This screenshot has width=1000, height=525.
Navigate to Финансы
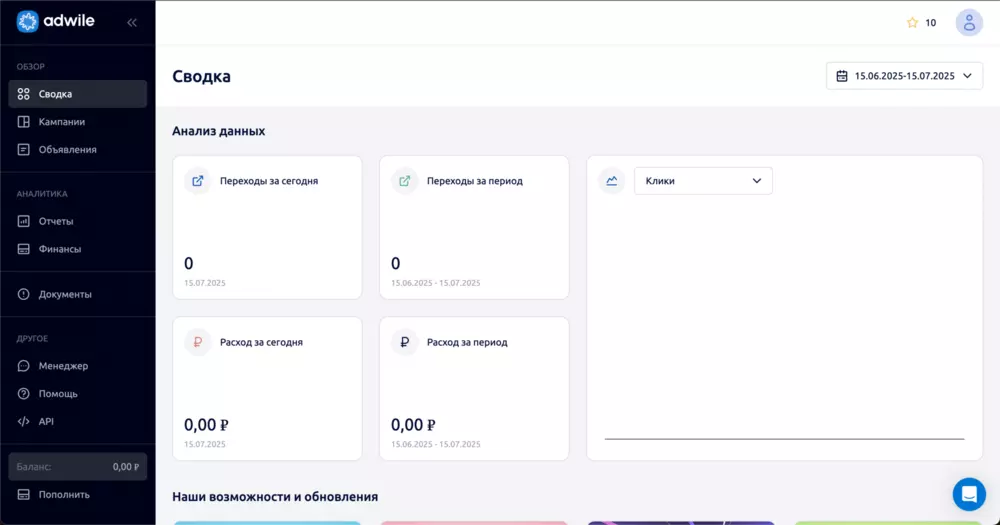coord(78,249)
